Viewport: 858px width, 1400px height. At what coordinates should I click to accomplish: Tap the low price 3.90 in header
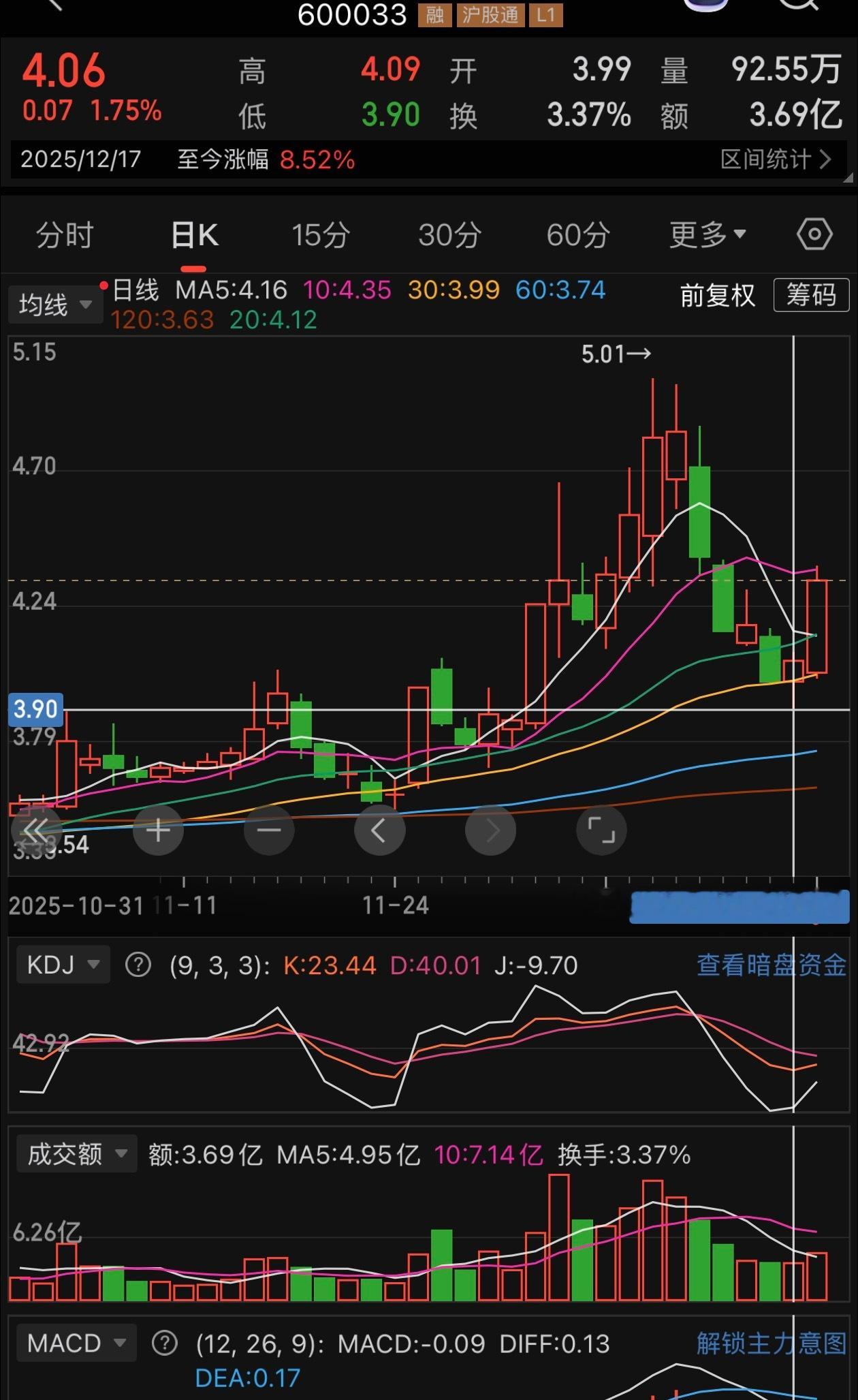click(x=391, y=114)
